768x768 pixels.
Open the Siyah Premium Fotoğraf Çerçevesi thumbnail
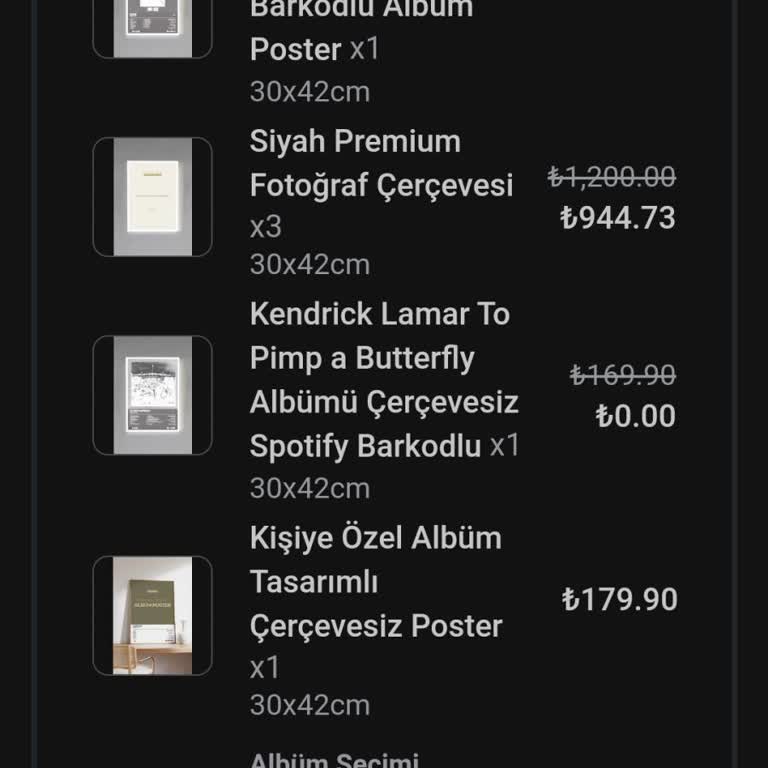point(152,197)
